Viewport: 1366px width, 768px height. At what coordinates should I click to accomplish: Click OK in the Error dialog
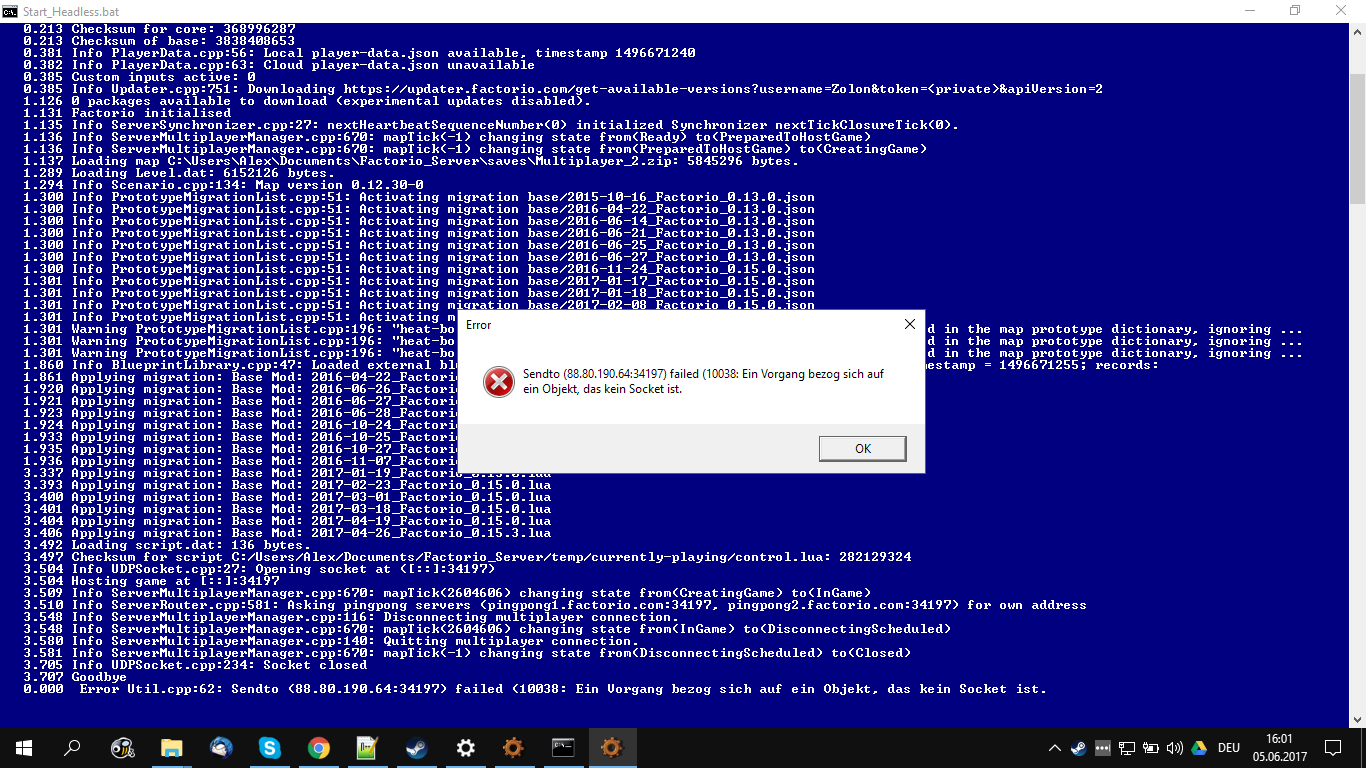click(x=862, y=449)
